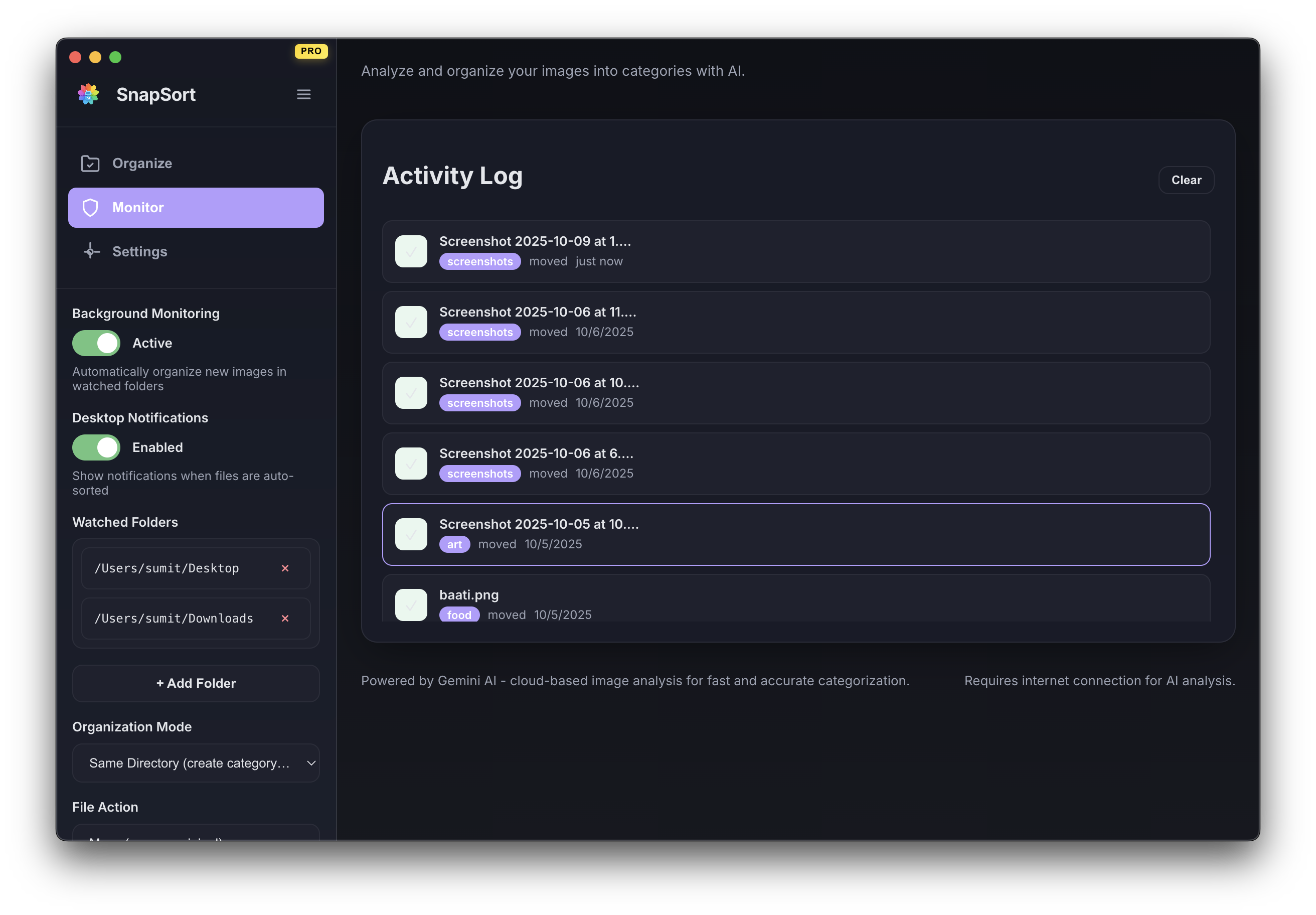Remove the /Users/sumit/Downloads watched folder
The width and height of the screenshot is (1316, 915).
tap(285, 619)
